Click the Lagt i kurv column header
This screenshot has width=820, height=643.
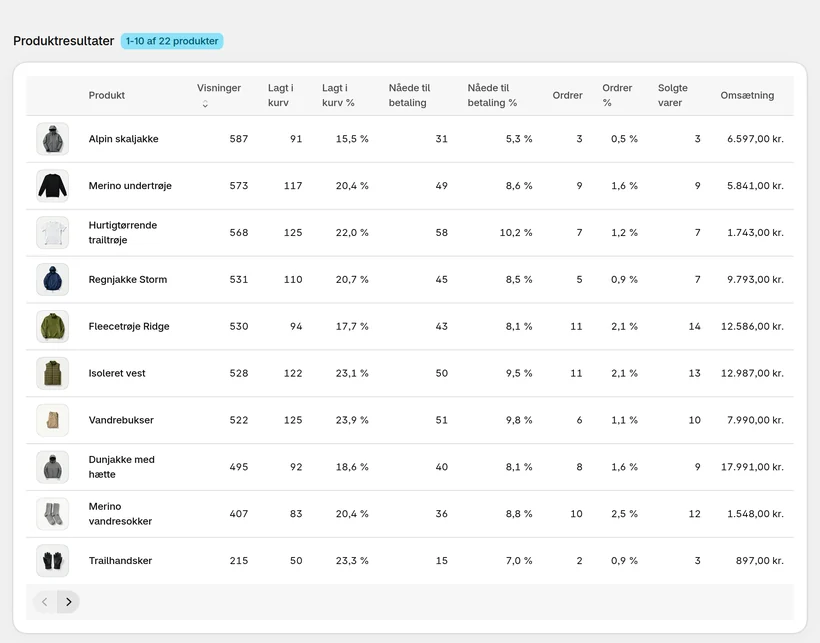click(x=281, y=95)
